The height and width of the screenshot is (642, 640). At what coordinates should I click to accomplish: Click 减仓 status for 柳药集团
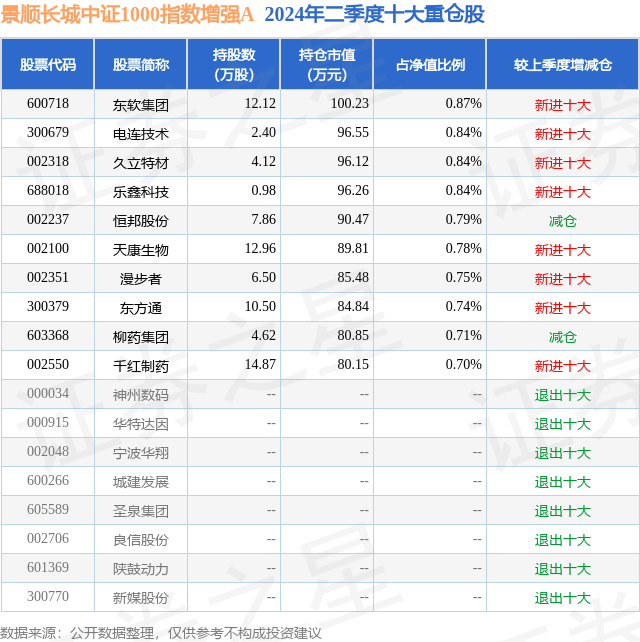[x=563, y=338]
